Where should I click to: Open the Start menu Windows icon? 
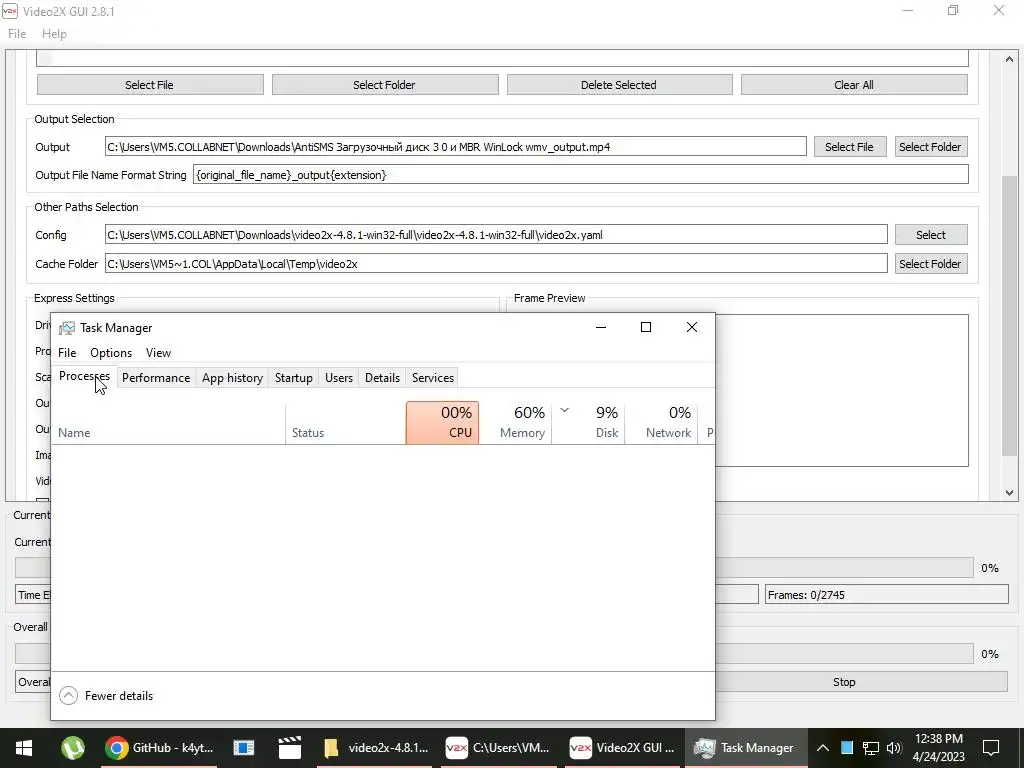click(24, 748)
